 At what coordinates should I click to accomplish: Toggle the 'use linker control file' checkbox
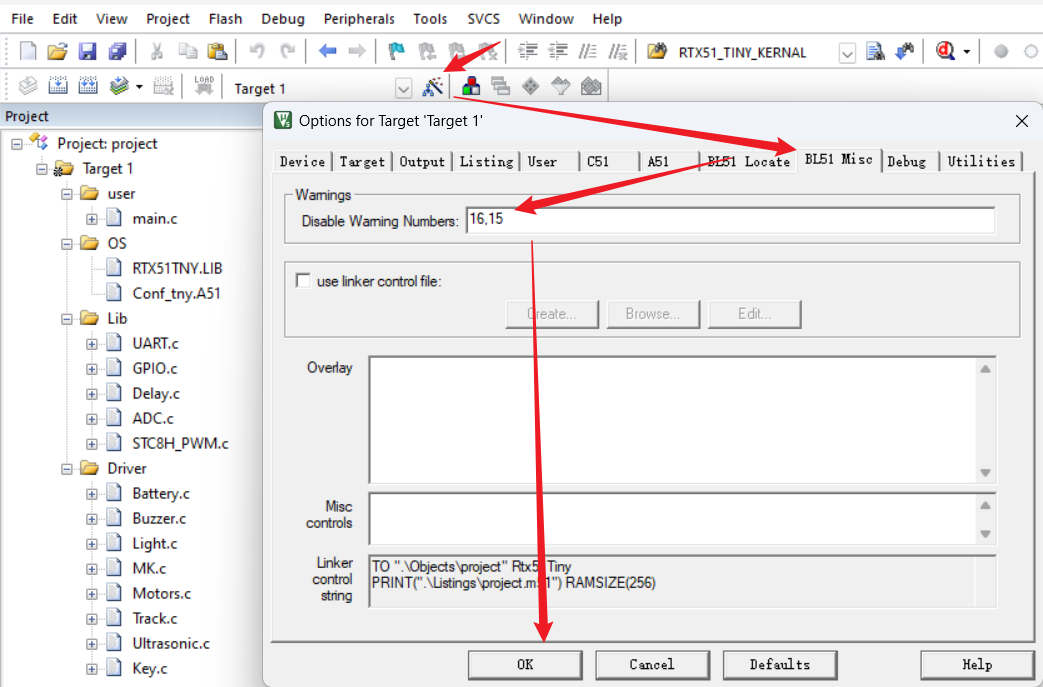pyautogui.click(x=303, y=281)
